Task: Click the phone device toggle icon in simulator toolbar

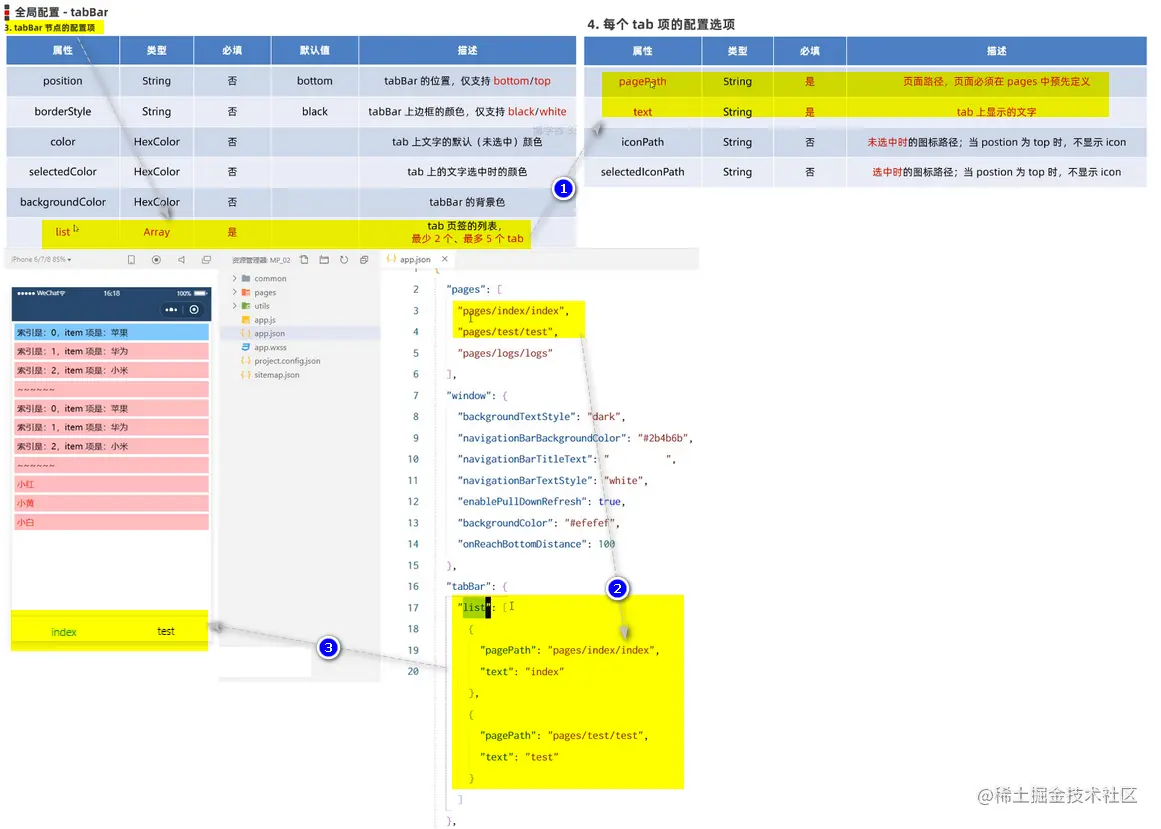Action: (131, 260)
